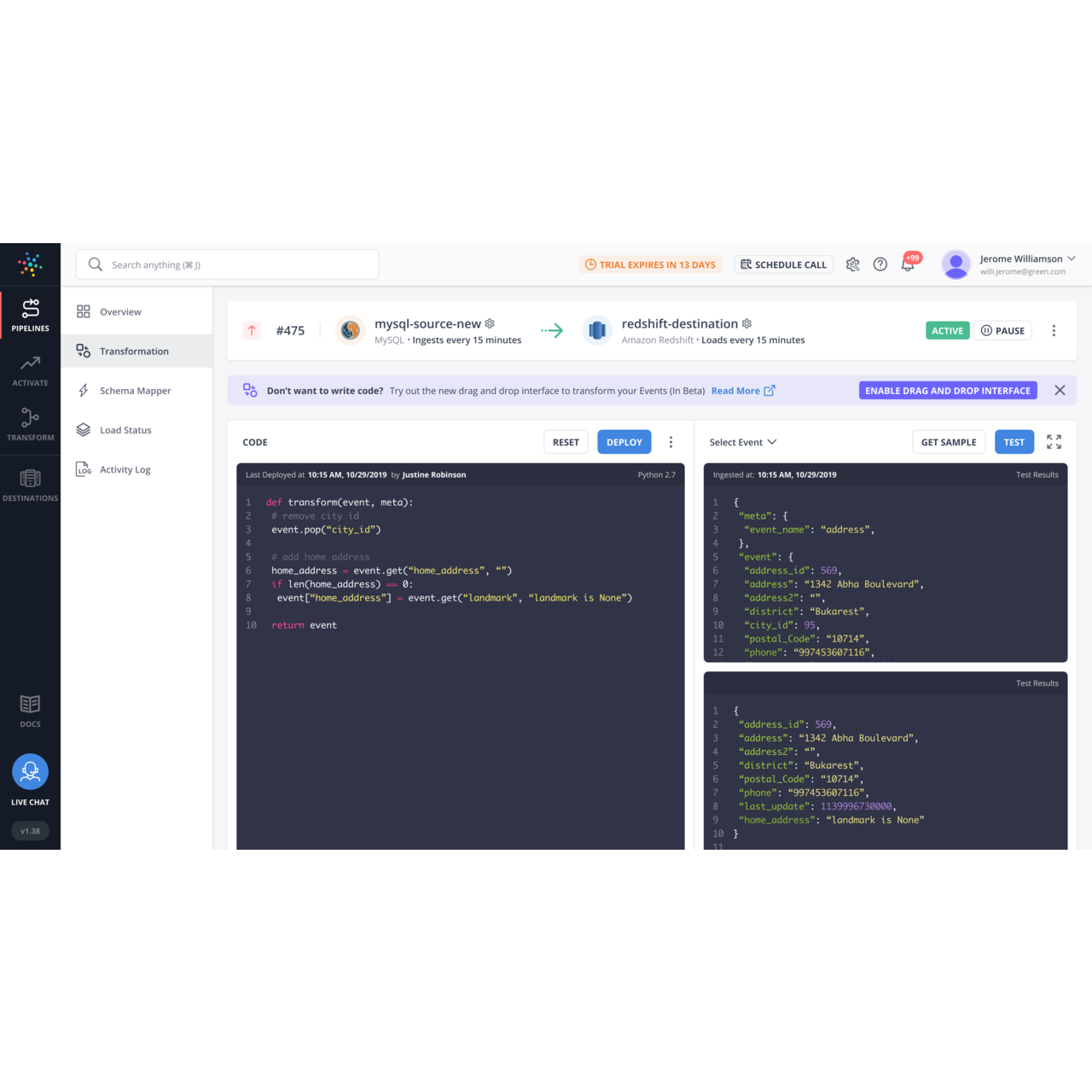Click the gear beside redshift-destination
Image resolution: width=1092 pixels, height=1092 pixels.
(746, 324)
